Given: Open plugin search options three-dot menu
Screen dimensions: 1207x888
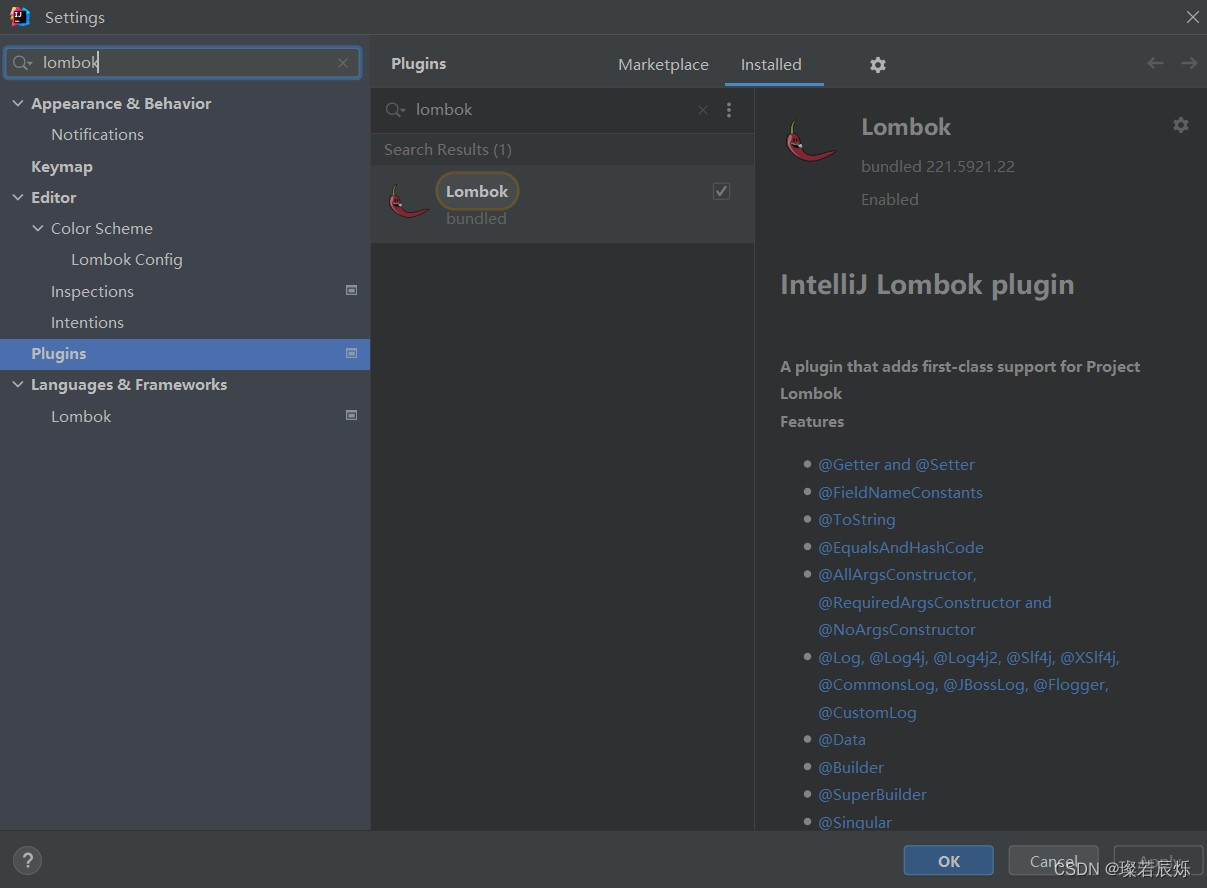Looking at the screenshot, I should click(x=729, y=110).
